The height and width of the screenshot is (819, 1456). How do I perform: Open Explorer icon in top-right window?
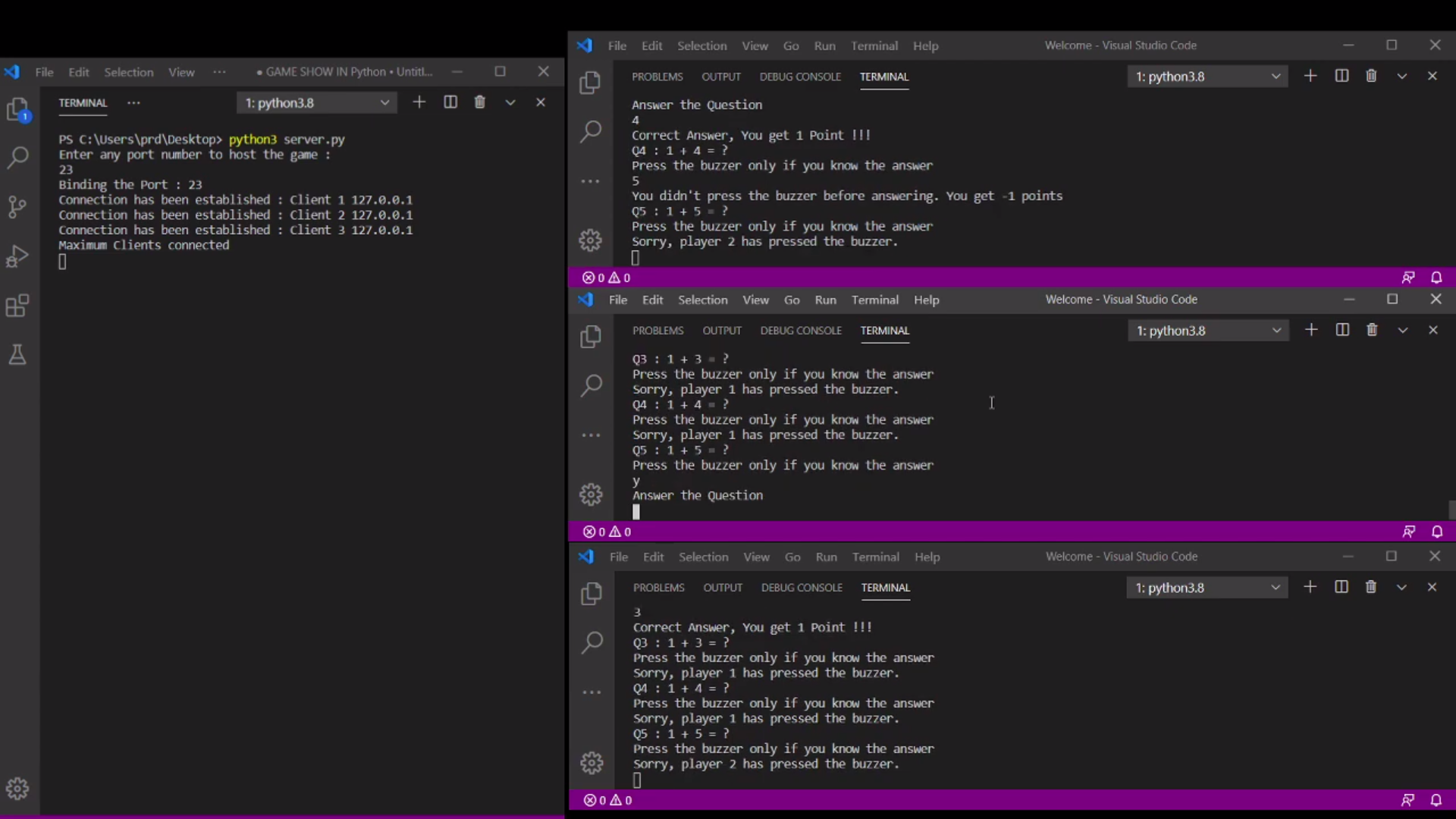[590, 82]
